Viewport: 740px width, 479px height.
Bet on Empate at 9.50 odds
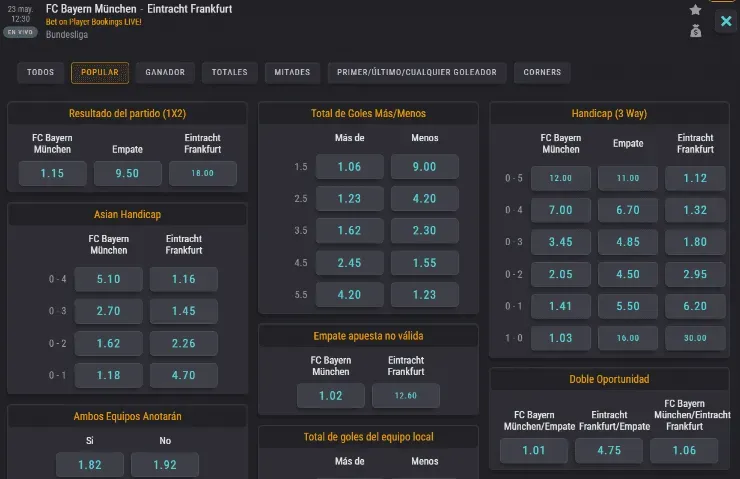pos(127,174)
